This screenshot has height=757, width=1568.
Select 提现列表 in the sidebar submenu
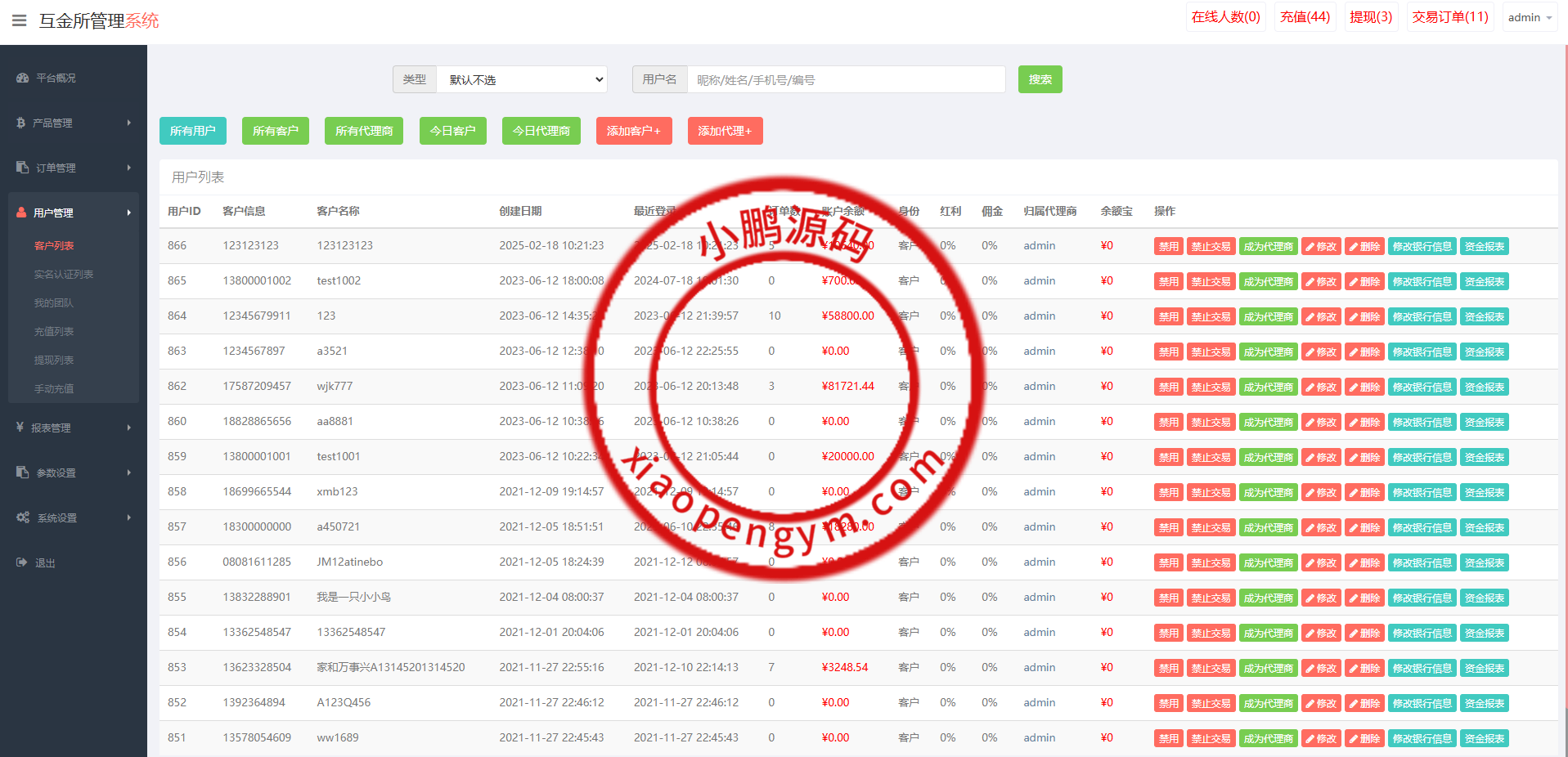(x=54, y=361)
